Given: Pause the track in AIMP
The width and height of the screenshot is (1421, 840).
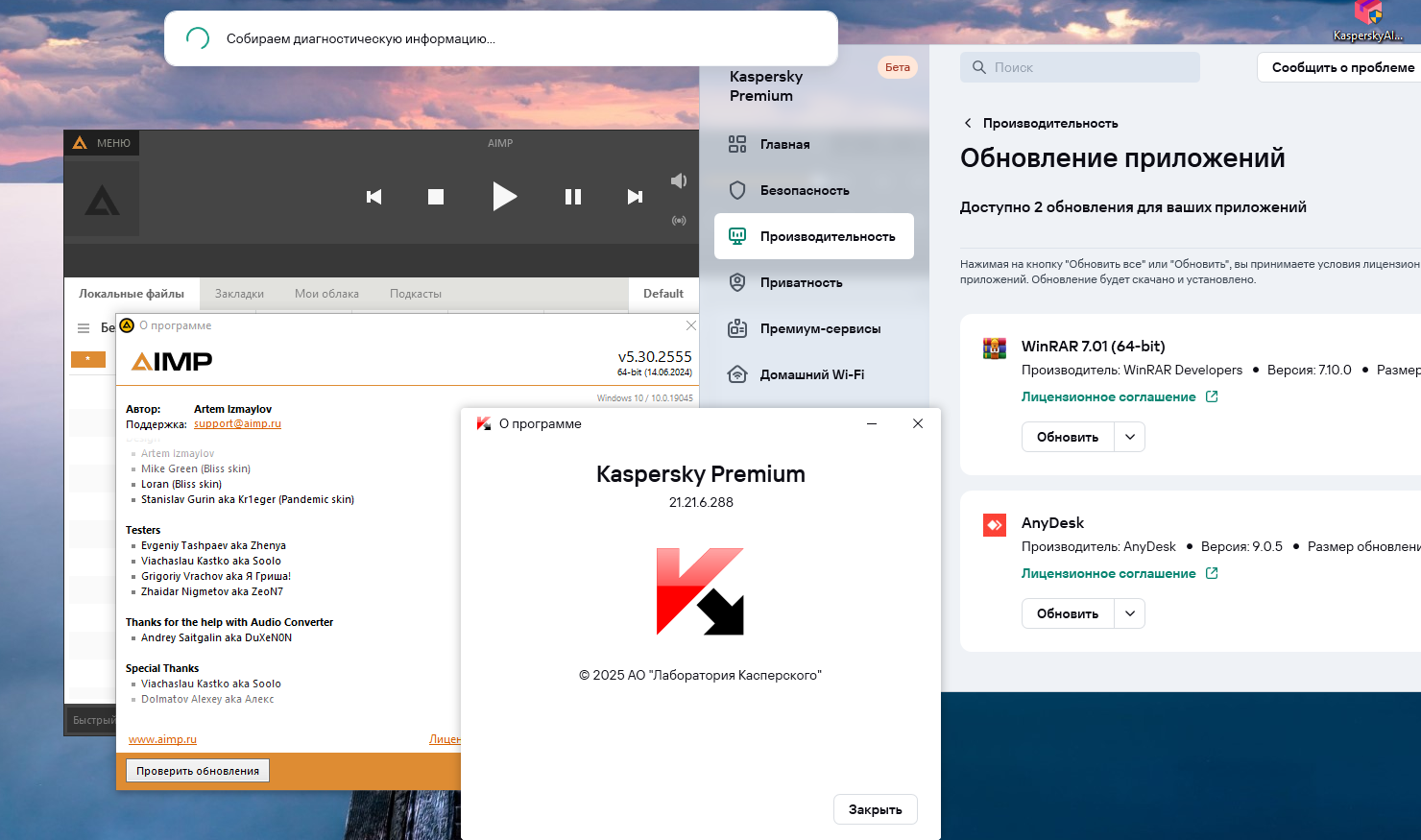Looking at the screenshot, I should point(573,197).
